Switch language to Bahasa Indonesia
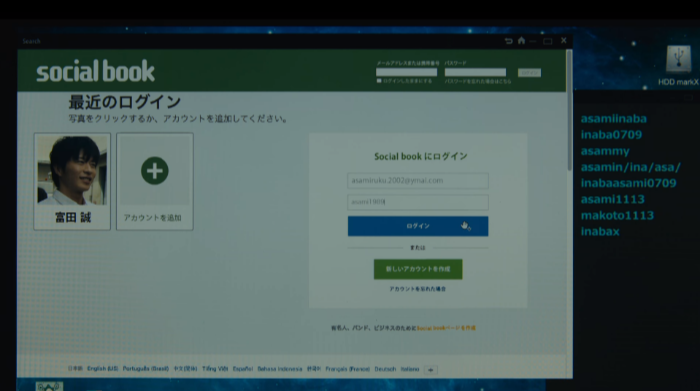 (x=279, y=369)
